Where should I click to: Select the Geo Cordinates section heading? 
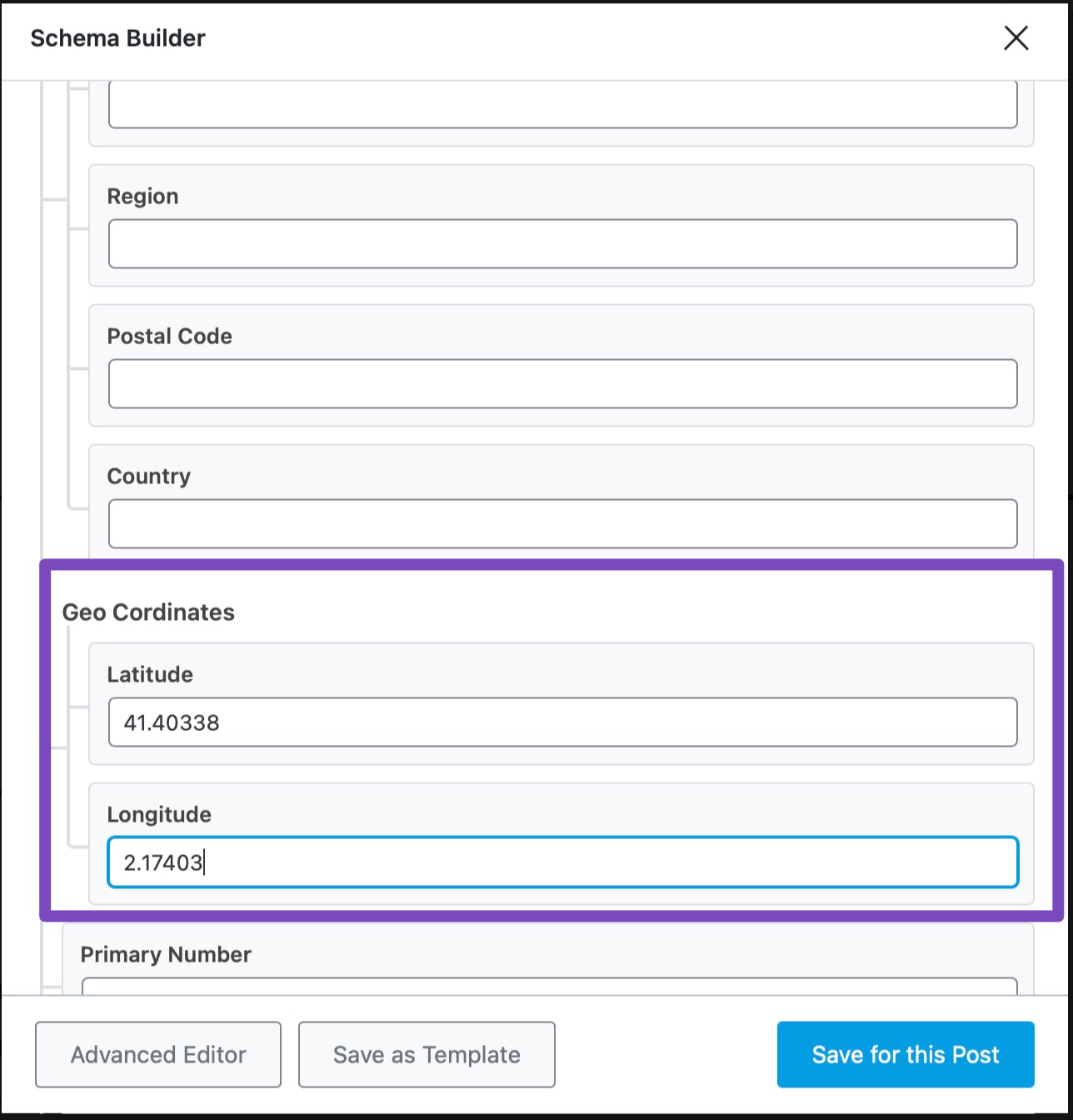click(x=148, y=612)
